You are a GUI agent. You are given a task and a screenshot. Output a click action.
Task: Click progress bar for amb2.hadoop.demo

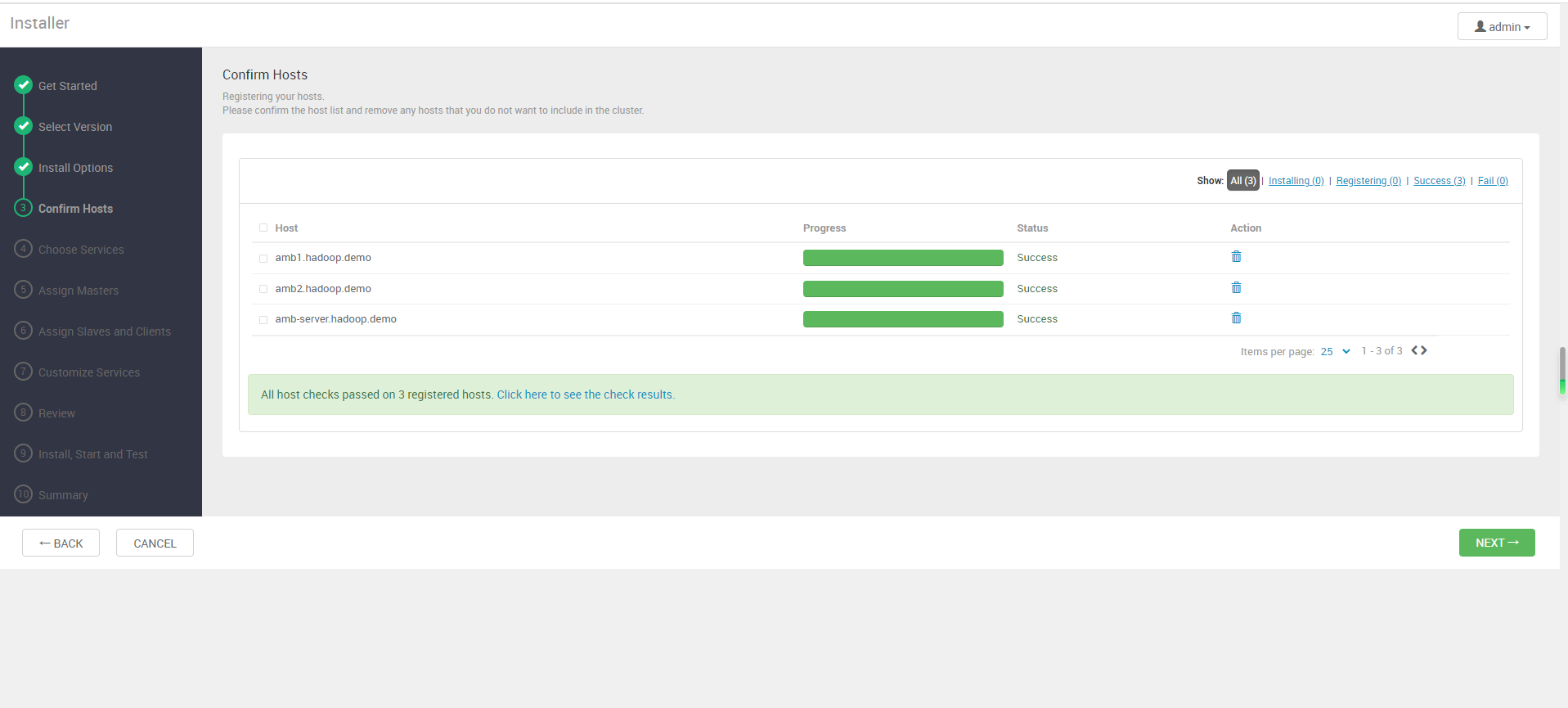(x=903, y=289)
